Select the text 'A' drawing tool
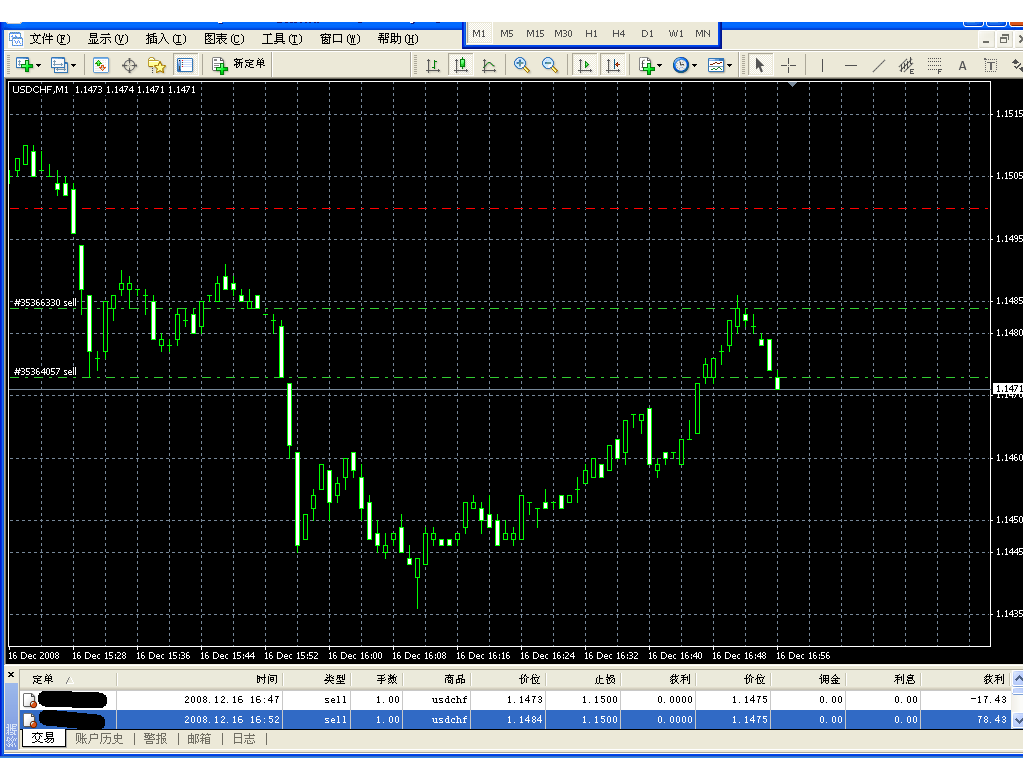Viewport: 1036px width, 758px height. 962,65
